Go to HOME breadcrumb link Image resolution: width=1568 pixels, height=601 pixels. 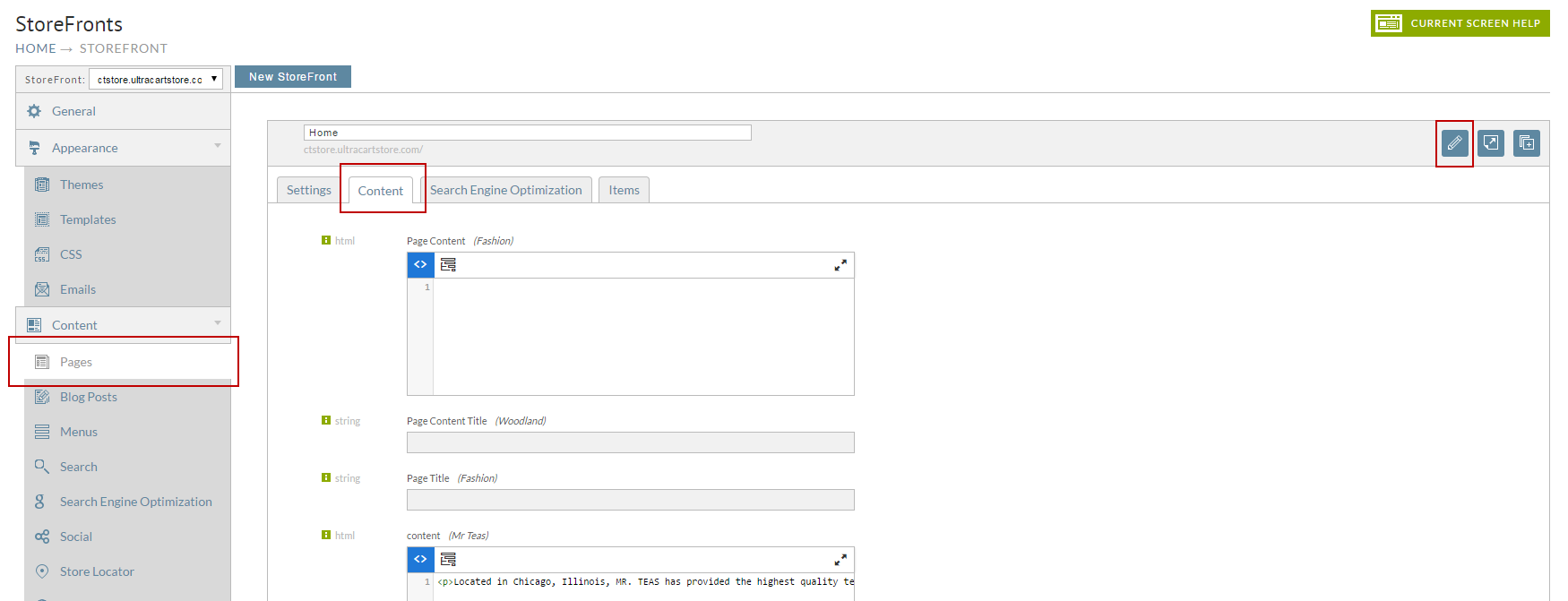36,48
